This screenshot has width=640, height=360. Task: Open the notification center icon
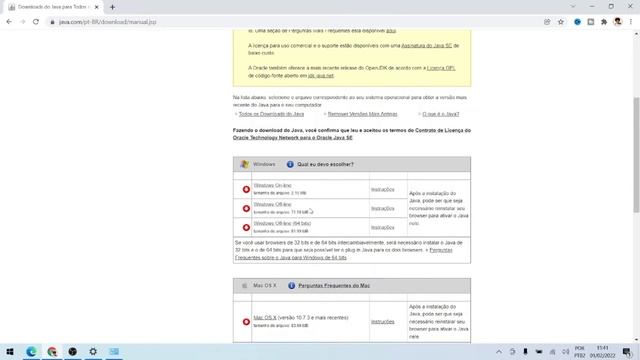(x=627, y=351)
